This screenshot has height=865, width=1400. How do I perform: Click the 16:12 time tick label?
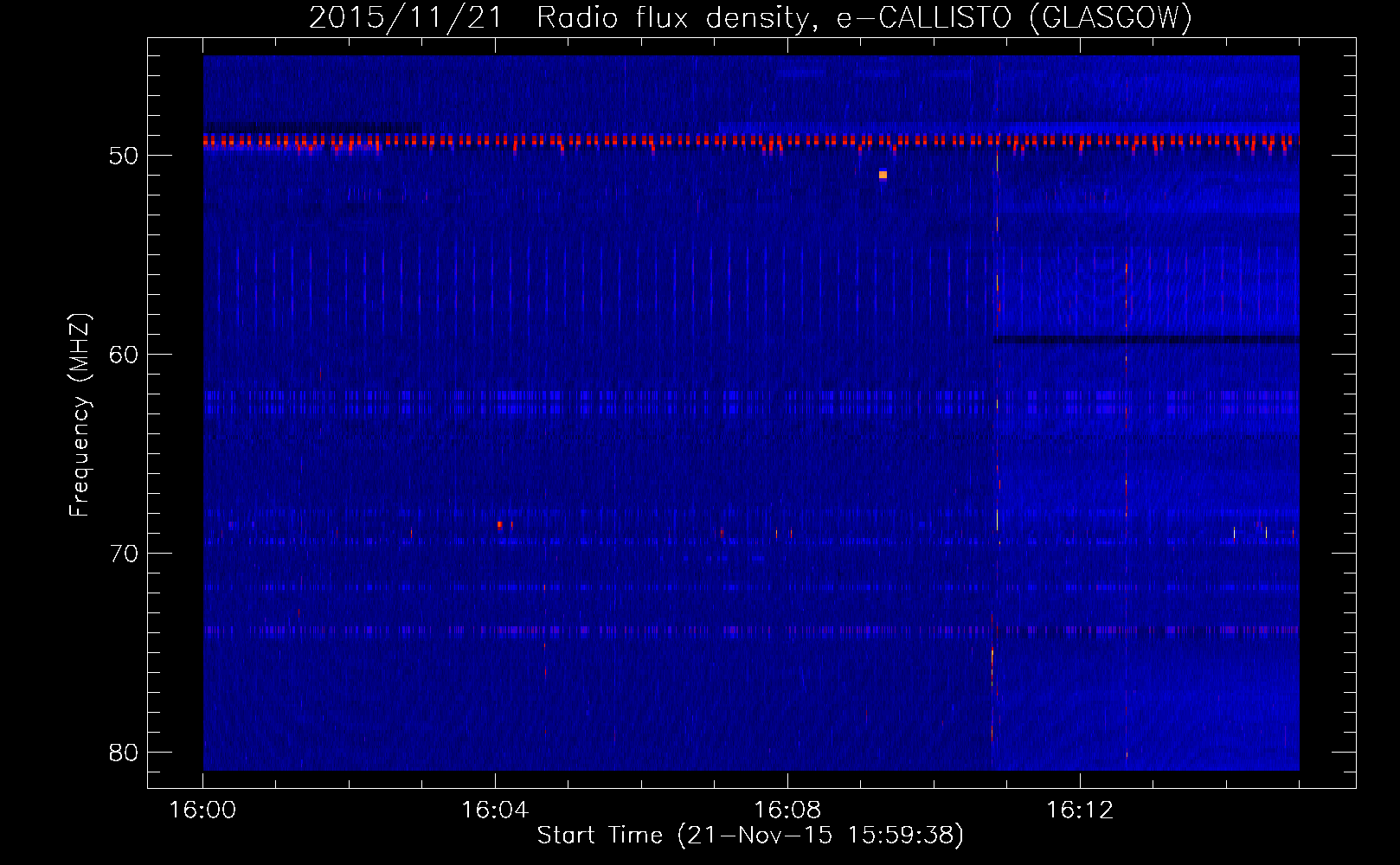(1080, 811)
